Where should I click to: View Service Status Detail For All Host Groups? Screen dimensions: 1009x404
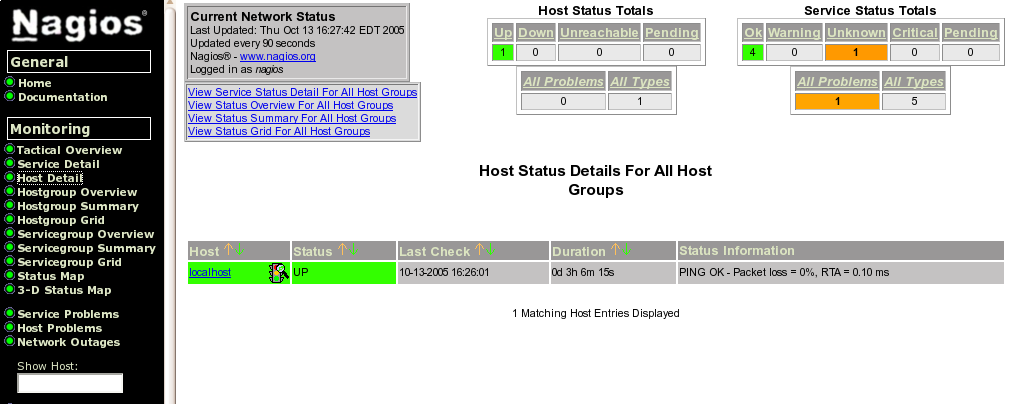pos(302,92)
